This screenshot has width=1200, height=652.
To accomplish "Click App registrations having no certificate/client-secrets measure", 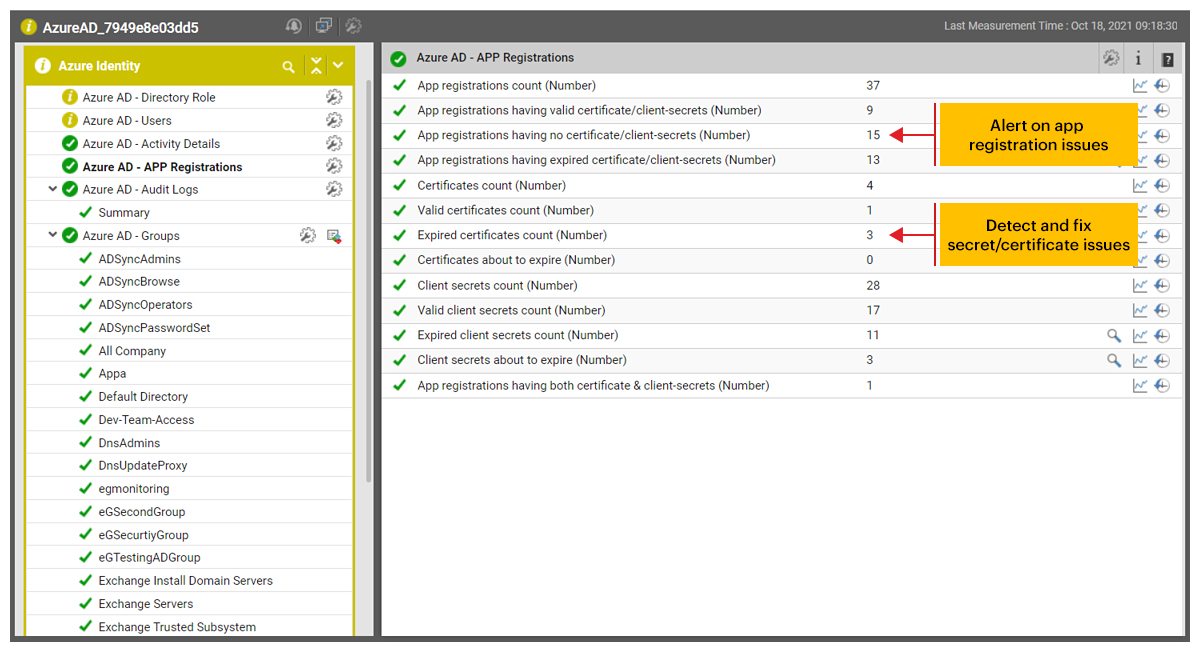I will tap(584, 135).
